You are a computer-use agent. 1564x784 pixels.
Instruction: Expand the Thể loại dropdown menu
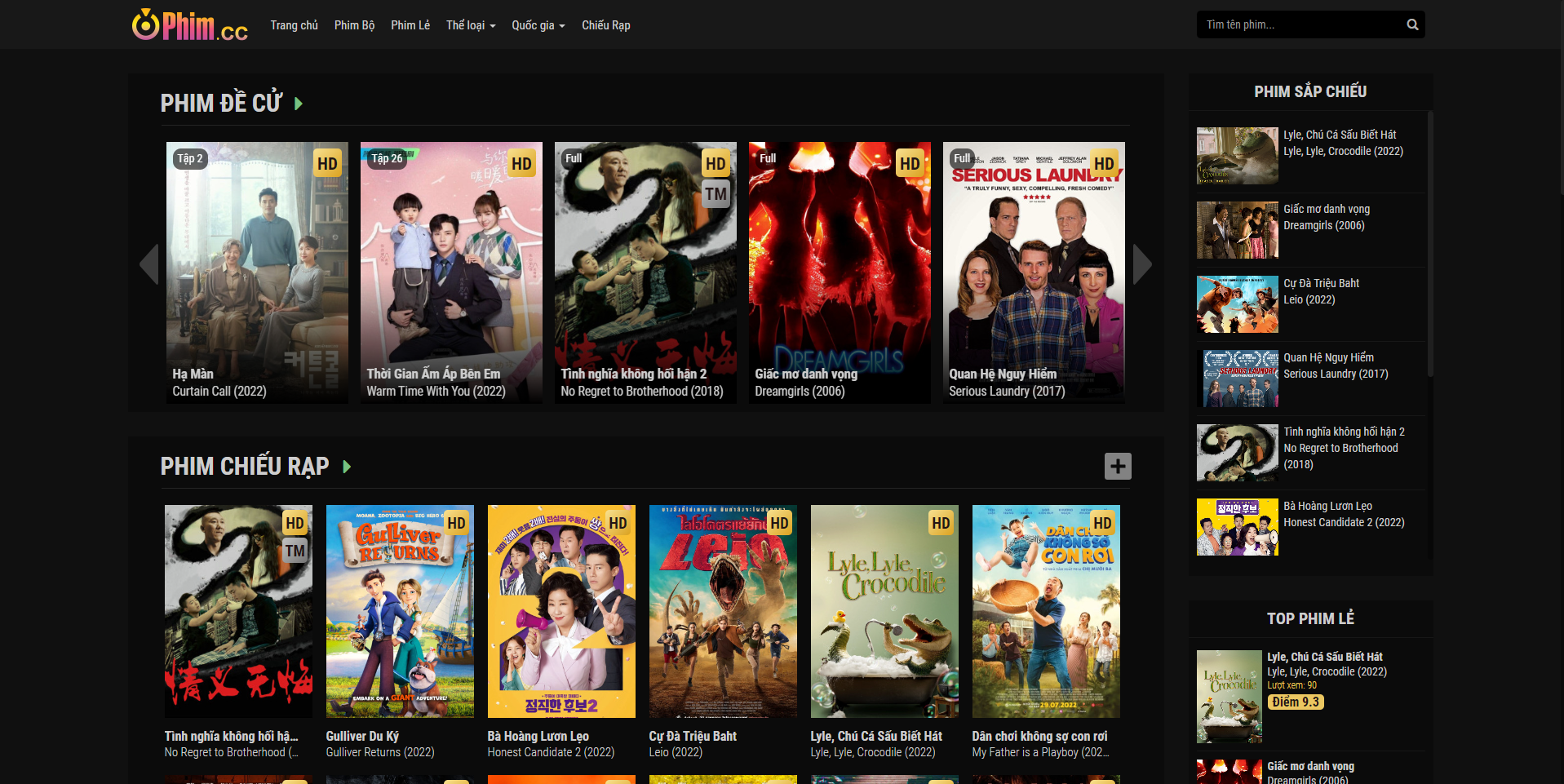[470, 25]
